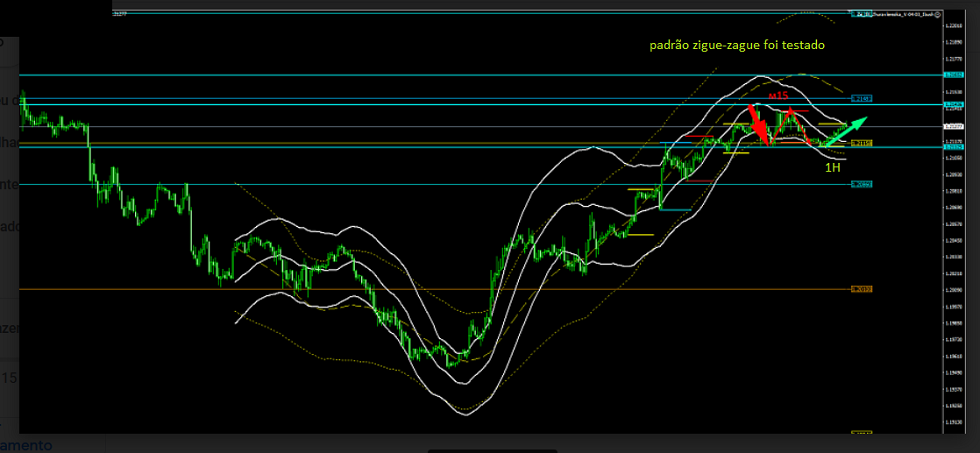980x453 pixels.
Task: Click the current price marker on axis
Action: [x=954, y=126]
